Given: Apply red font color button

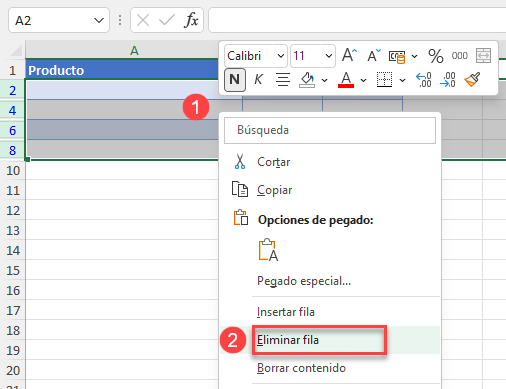Looking at the screenshot, I should (x=346, y=80).
